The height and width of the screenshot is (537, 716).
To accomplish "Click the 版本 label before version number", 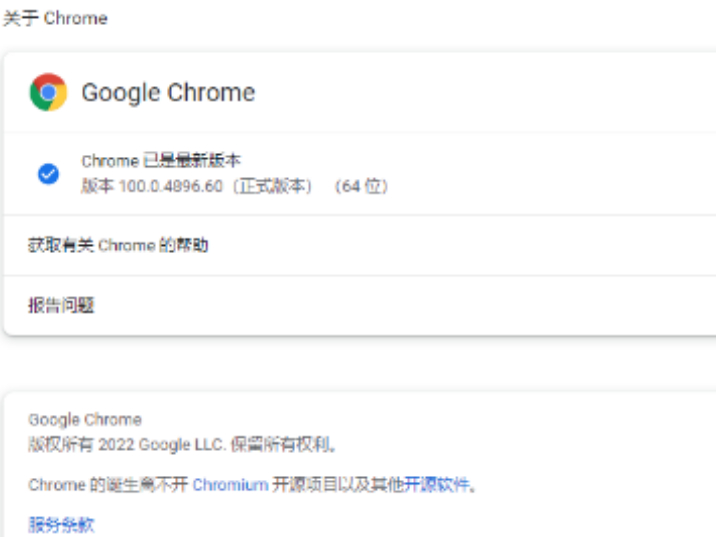I will coord(97,186).
